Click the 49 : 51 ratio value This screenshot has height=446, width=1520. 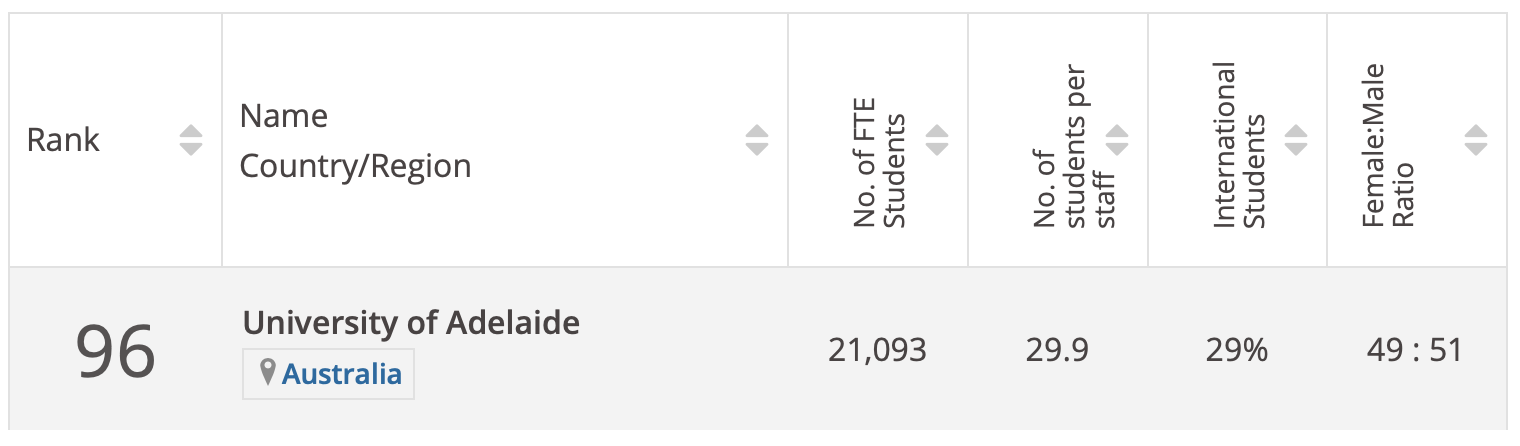tap(1415, 351)
